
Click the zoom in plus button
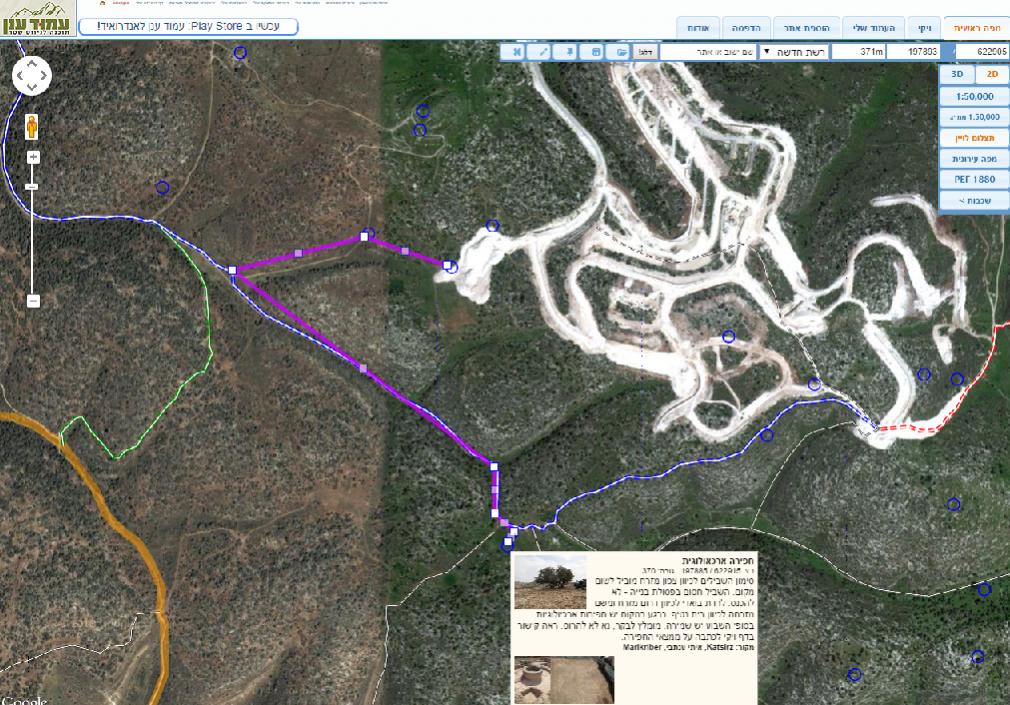point(33,157)
